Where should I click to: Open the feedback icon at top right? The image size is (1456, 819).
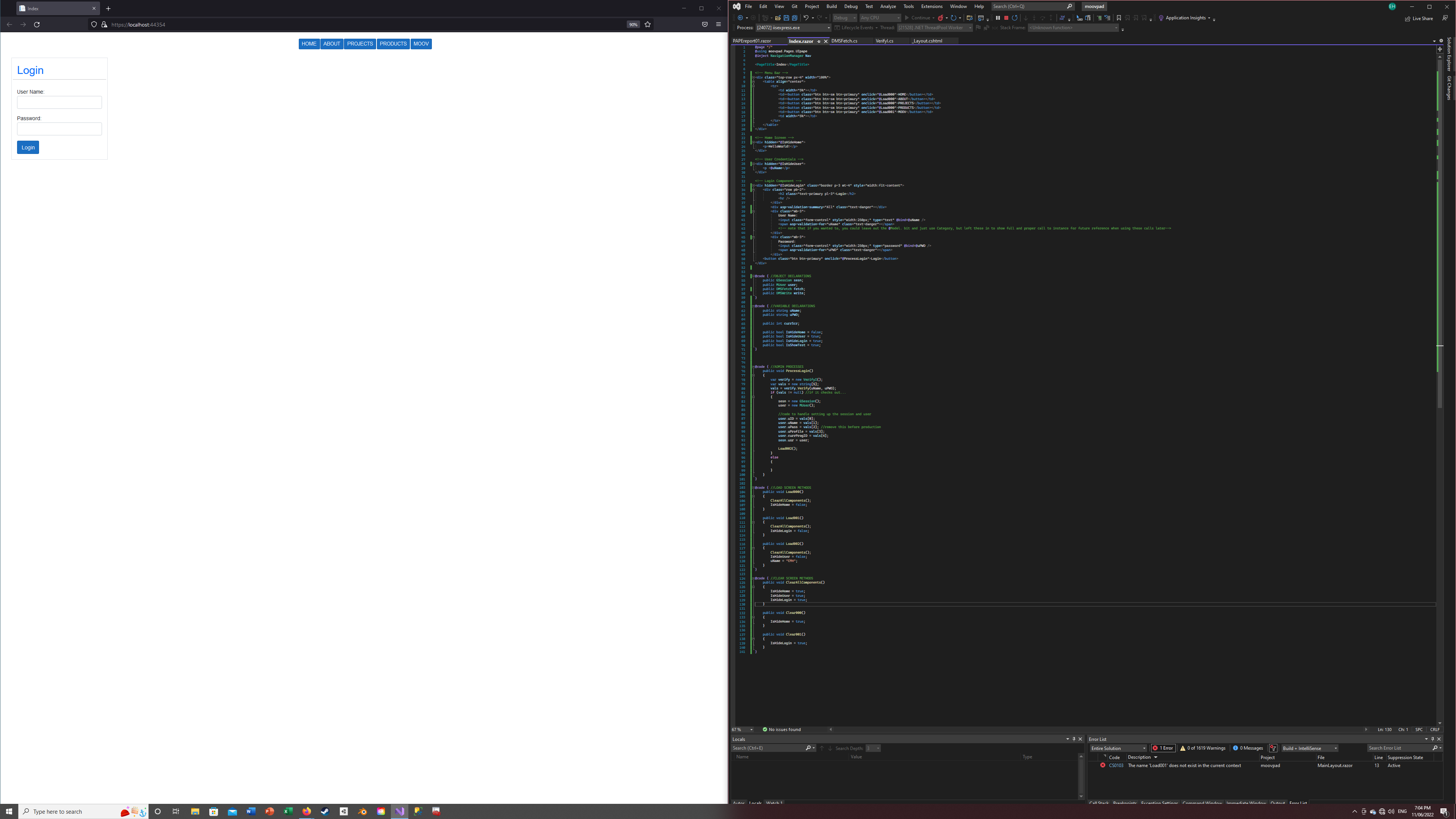1445,18
